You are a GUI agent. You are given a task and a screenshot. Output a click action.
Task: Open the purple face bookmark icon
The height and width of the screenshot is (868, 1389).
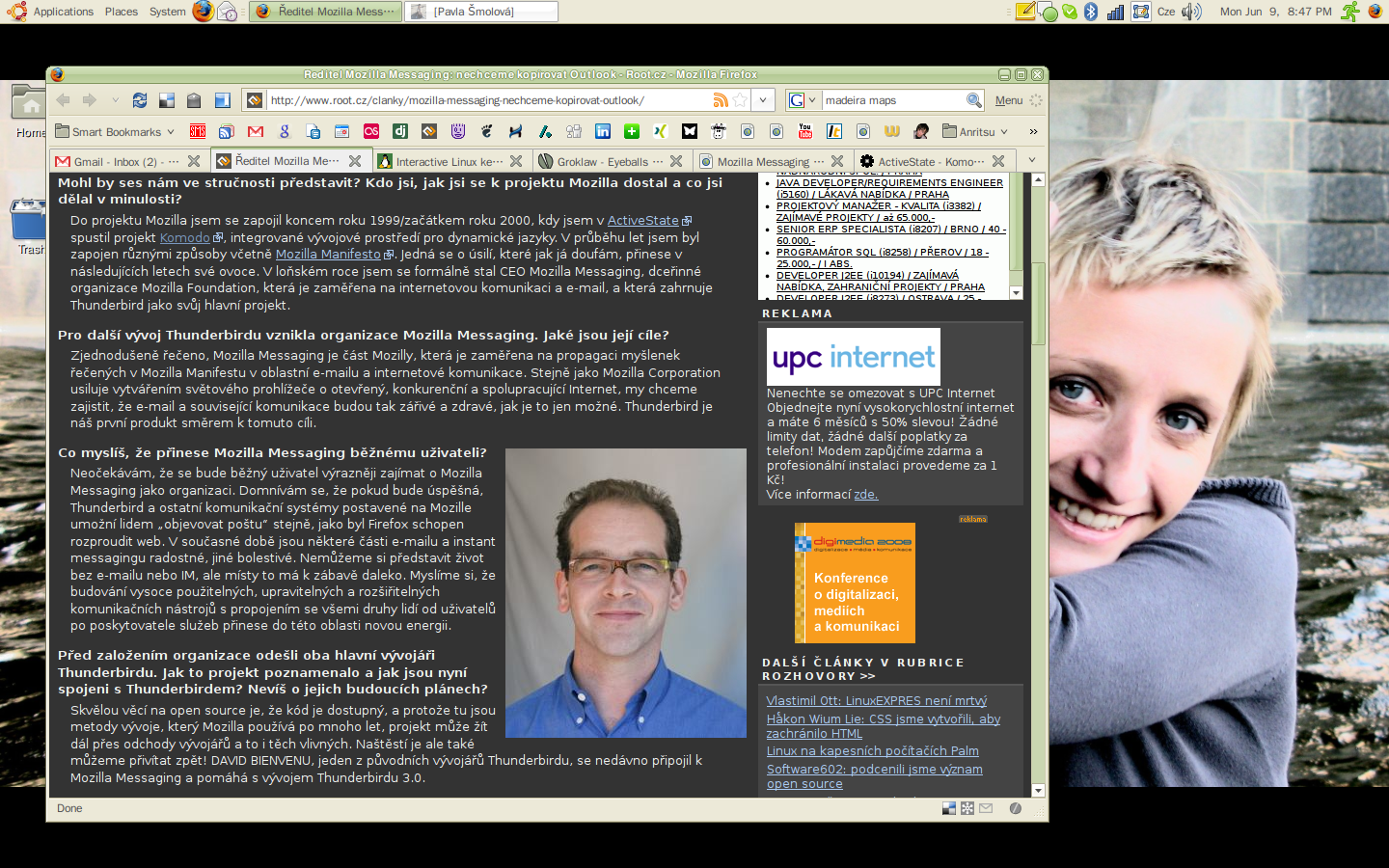(458, 131)
